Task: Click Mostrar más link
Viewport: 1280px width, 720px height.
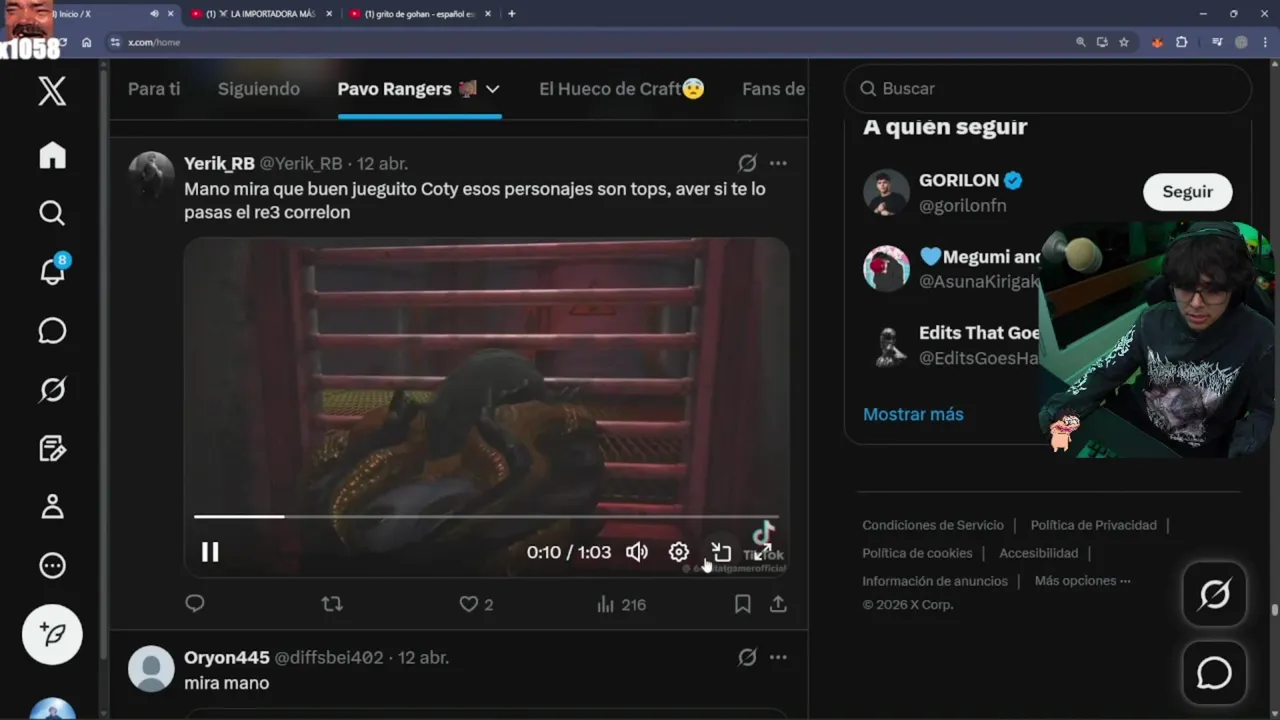Action: [x=913, y=414]
